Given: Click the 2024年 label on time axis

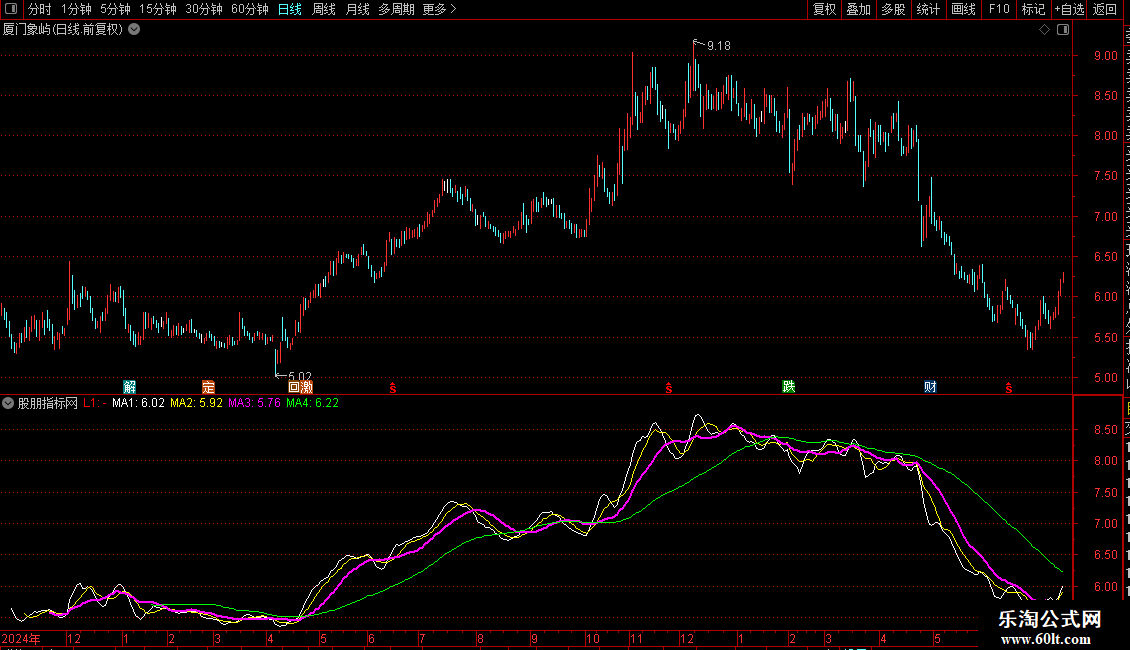Looking at the screenshot, I should [22, 638].
